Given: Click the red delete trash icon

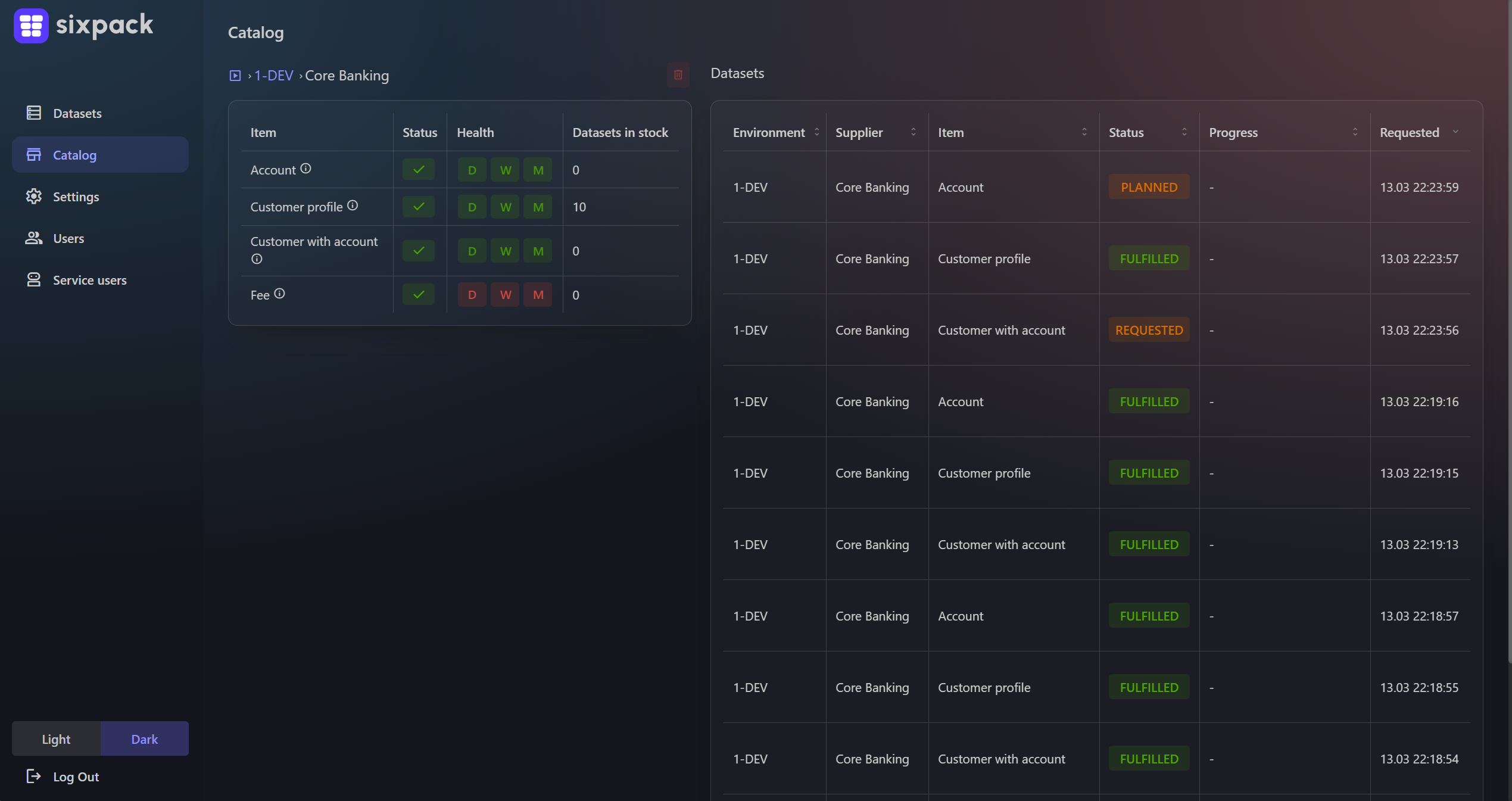Looking at the screenshot, I should (x=678, y=75).
